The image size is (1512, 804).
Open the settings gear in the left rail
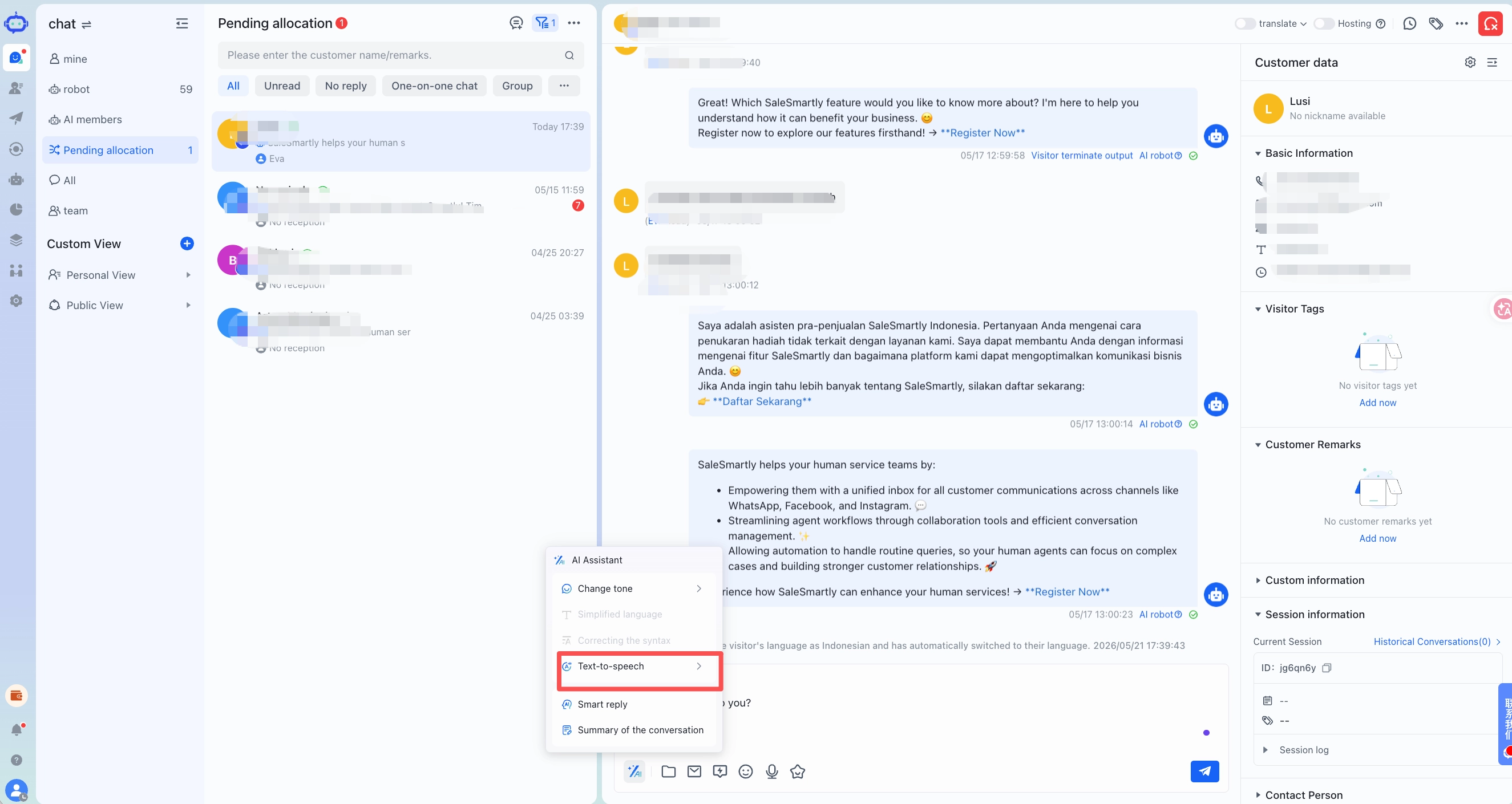[x=17, y=301]
